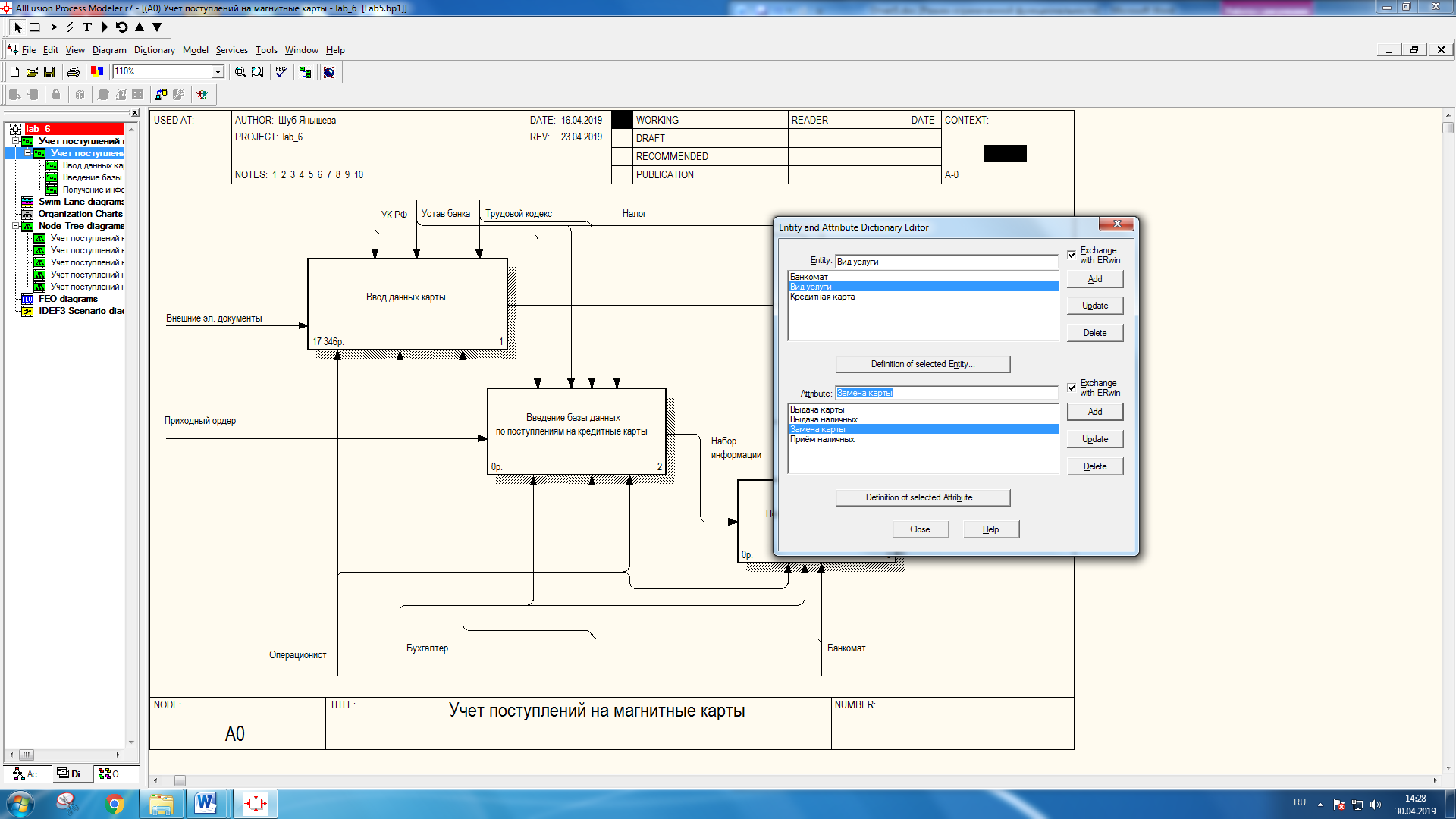
Task: Switch to the Activities tab in explorer
Action: click(29, 774)
